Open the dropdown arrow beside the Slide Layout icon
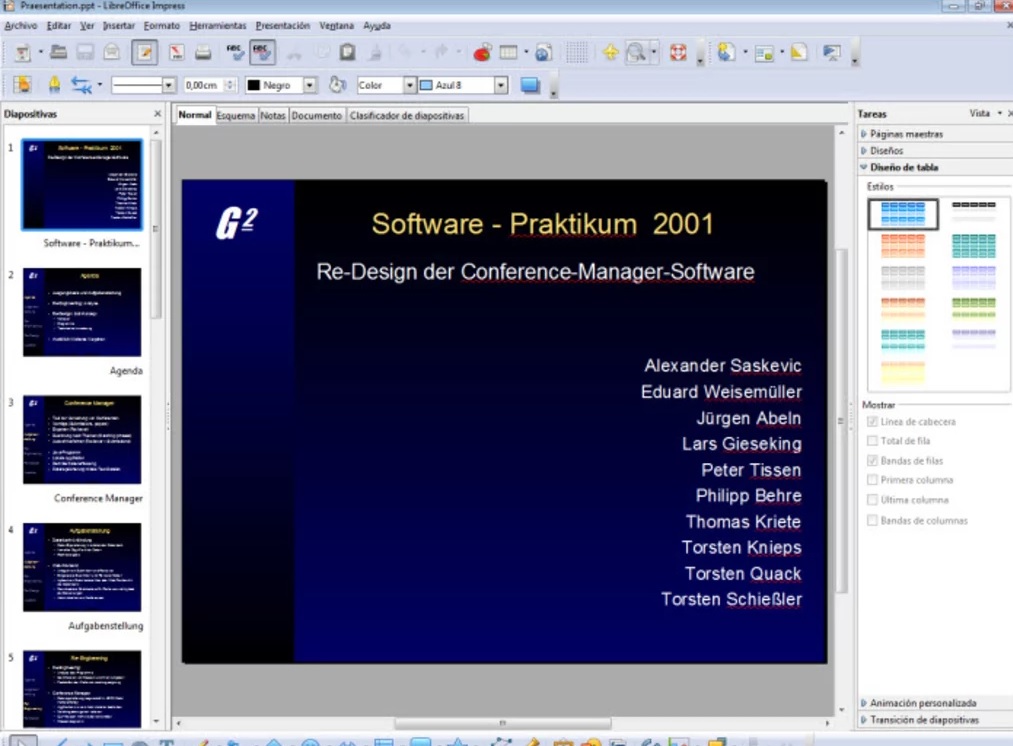This screenshot has height=746, width=1013. (782, 52)
